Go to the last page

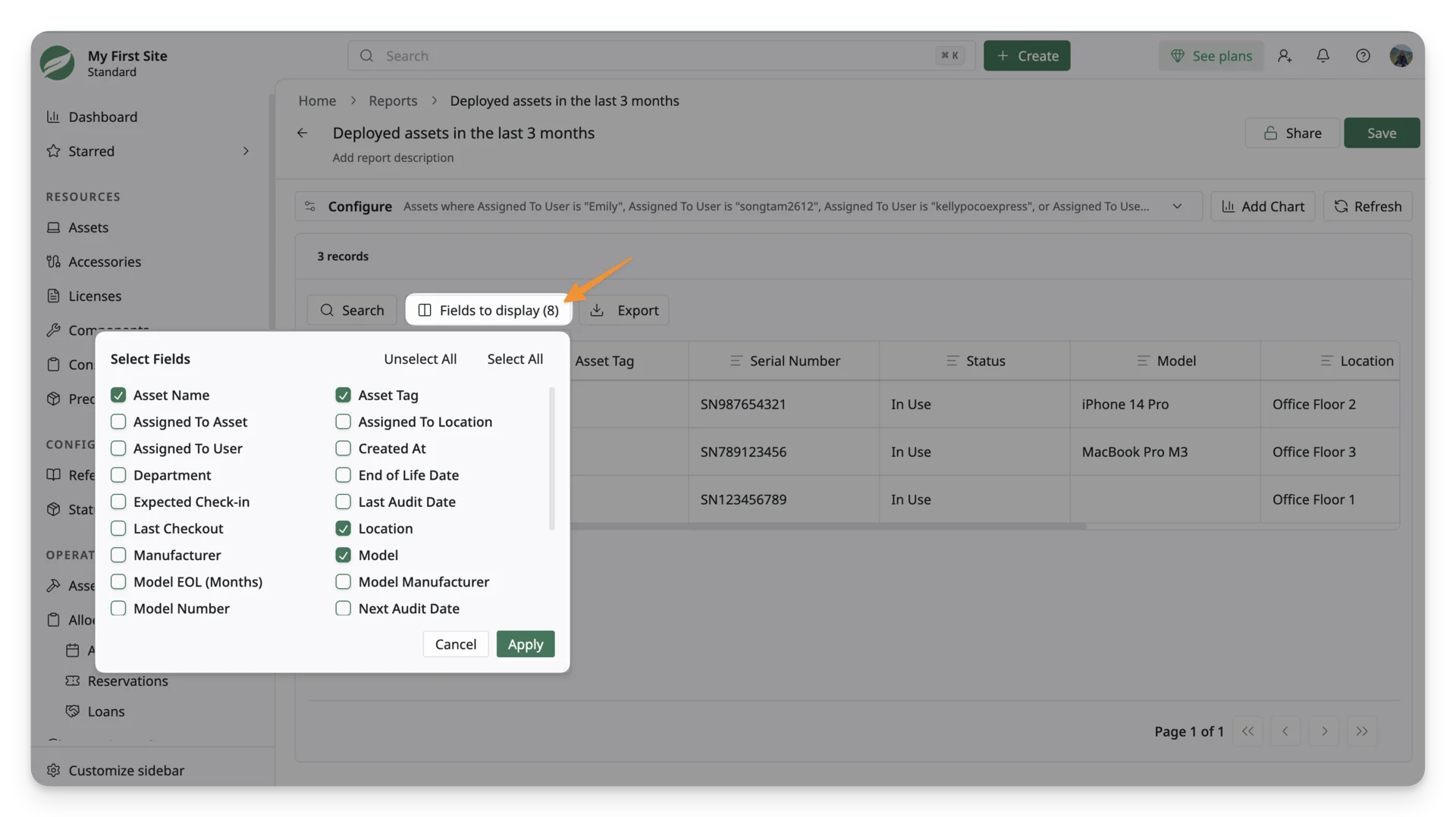point(1362,731)
